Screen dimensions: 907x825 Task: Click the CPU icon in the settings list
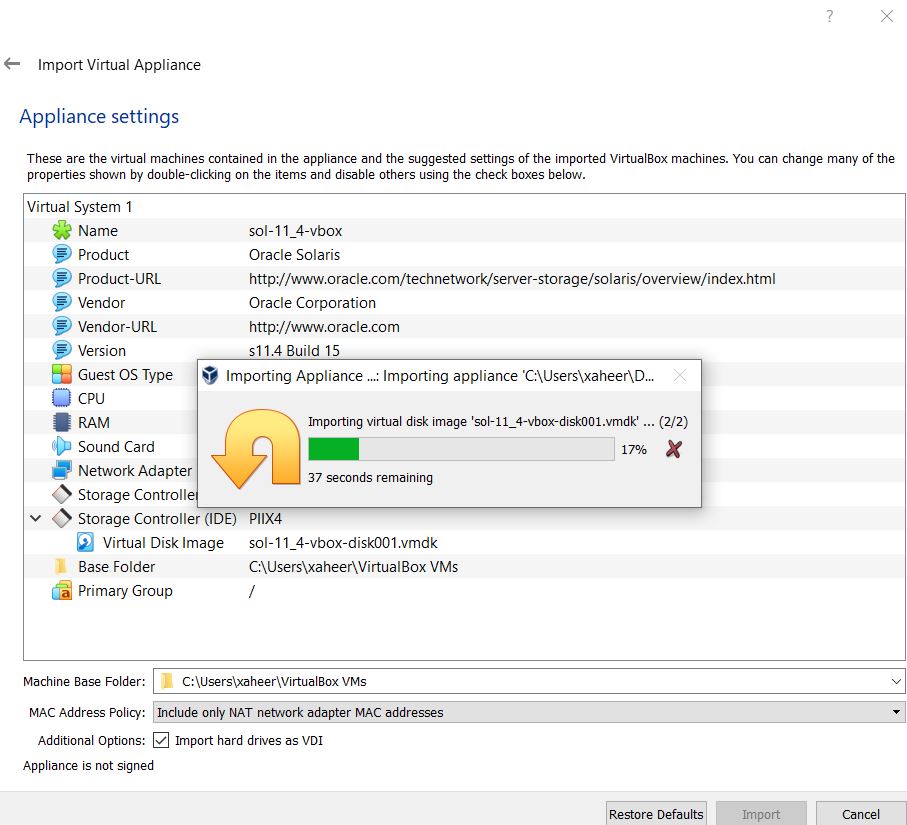coord(62,398)
